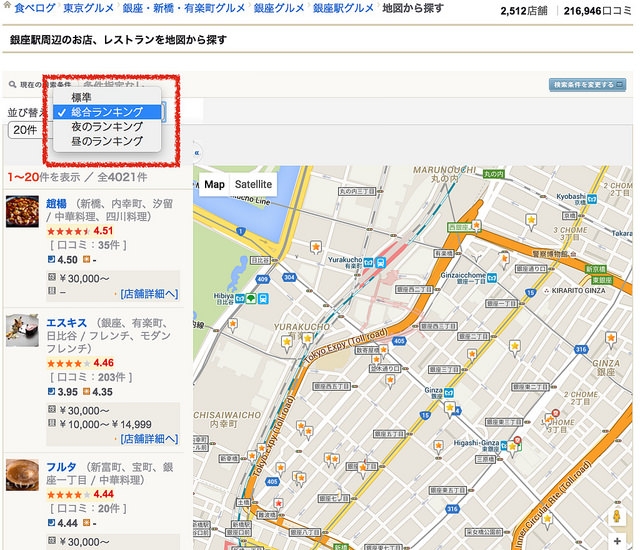The image size is (640, 550).
Task: Choose 総合ランキング in sort list
Action: pos(106,113)
